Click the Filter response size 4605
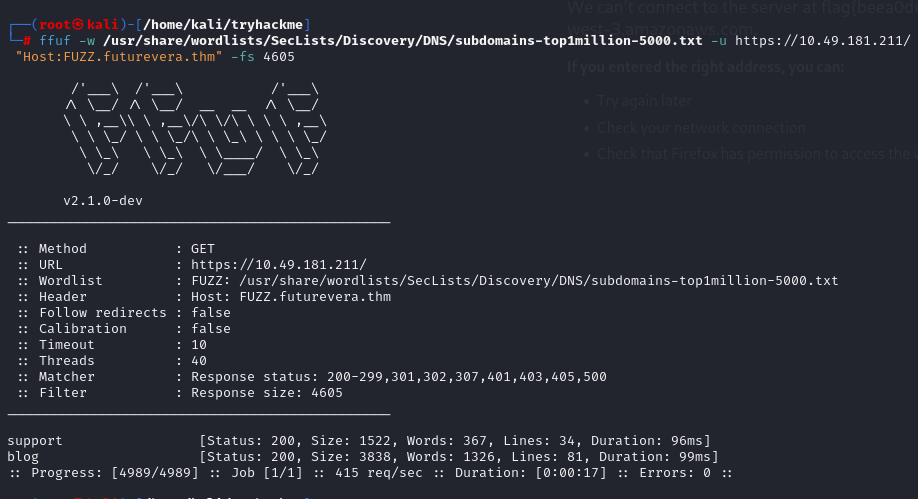This screenshot has height=499, width=918. pos(267,392)
